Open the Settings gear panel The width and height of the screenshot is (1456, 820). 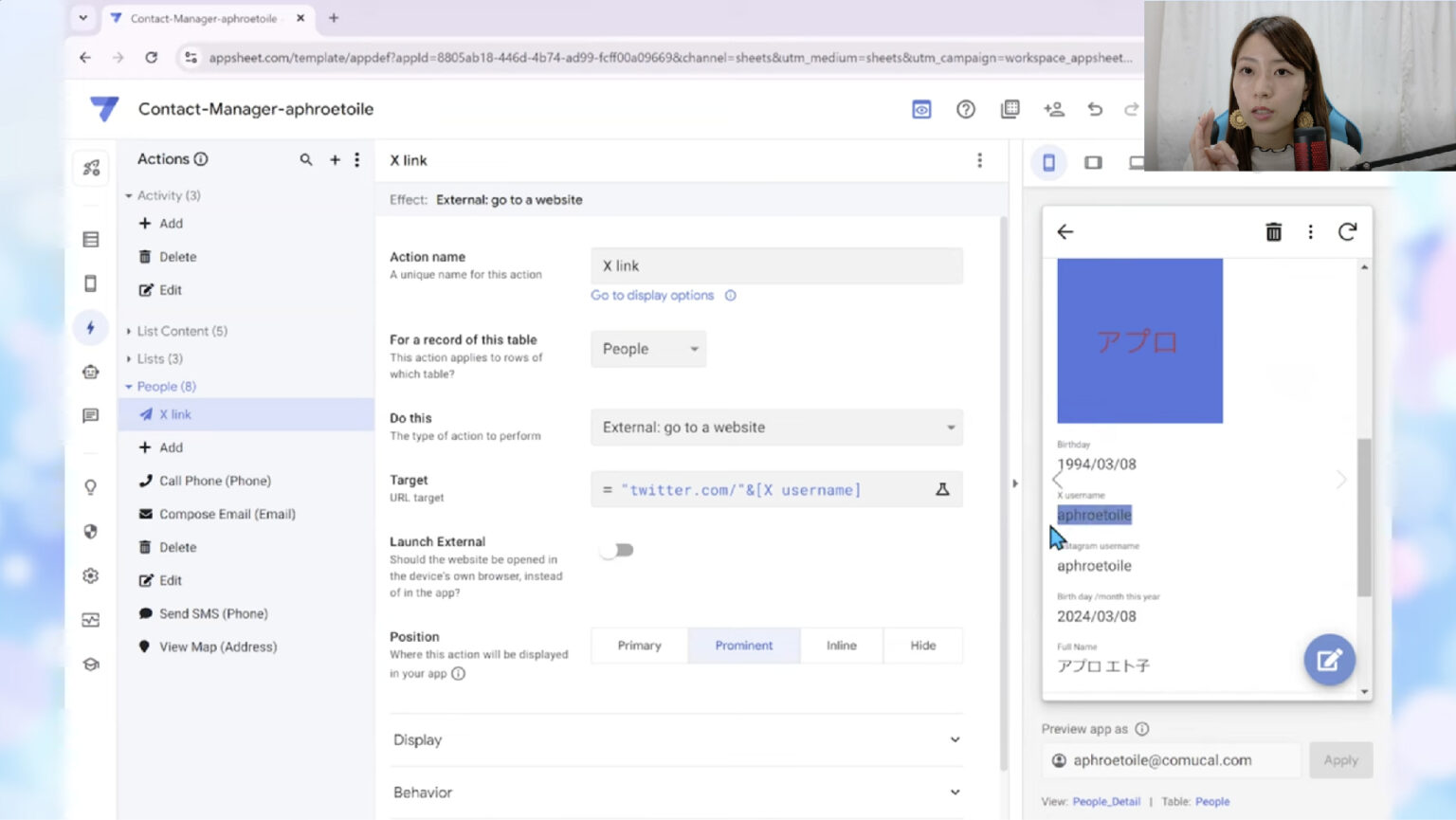point(90,574)
